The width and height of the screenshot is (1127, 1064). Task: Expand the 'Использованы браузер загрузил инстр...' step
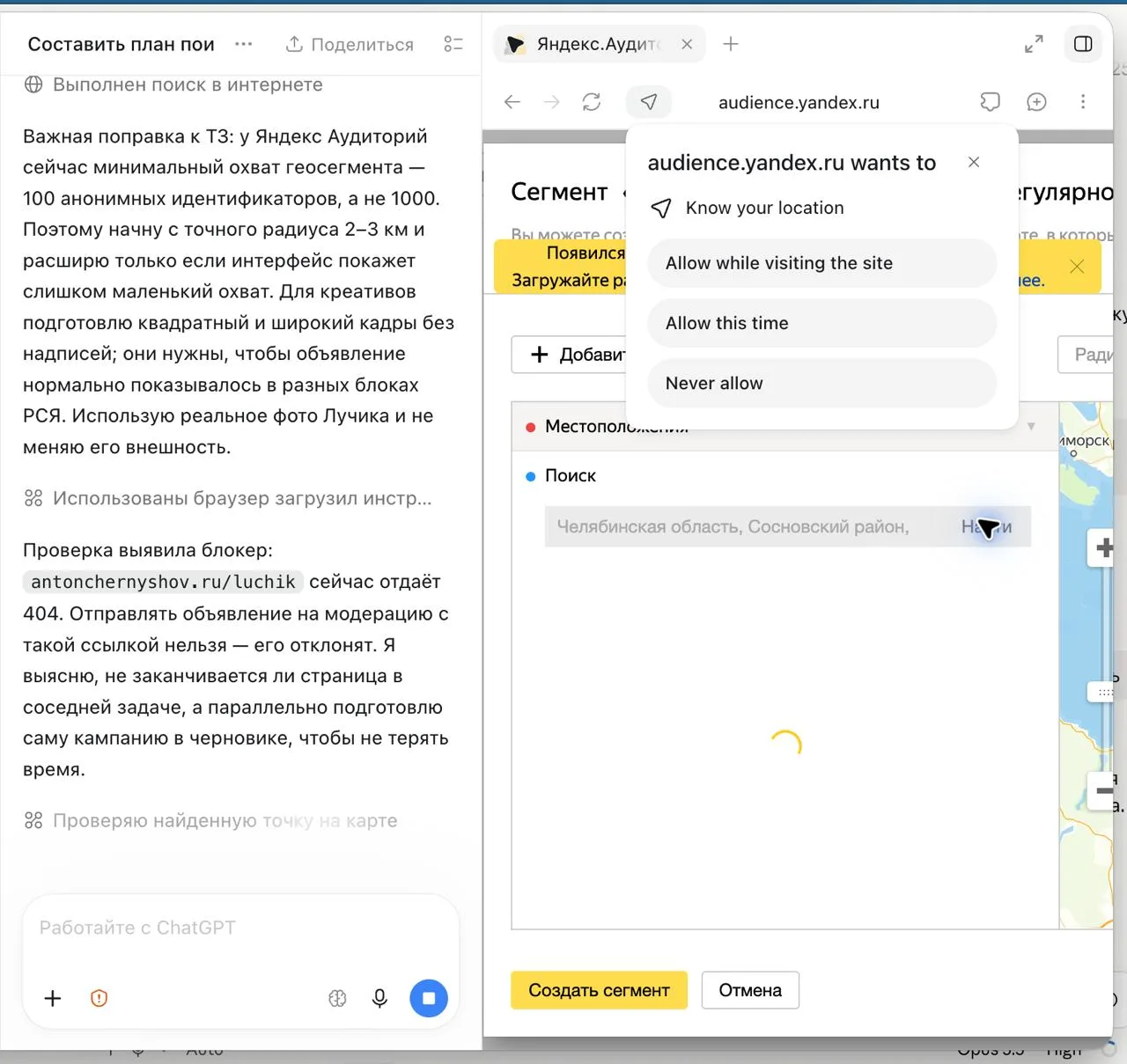pos(228,498)
